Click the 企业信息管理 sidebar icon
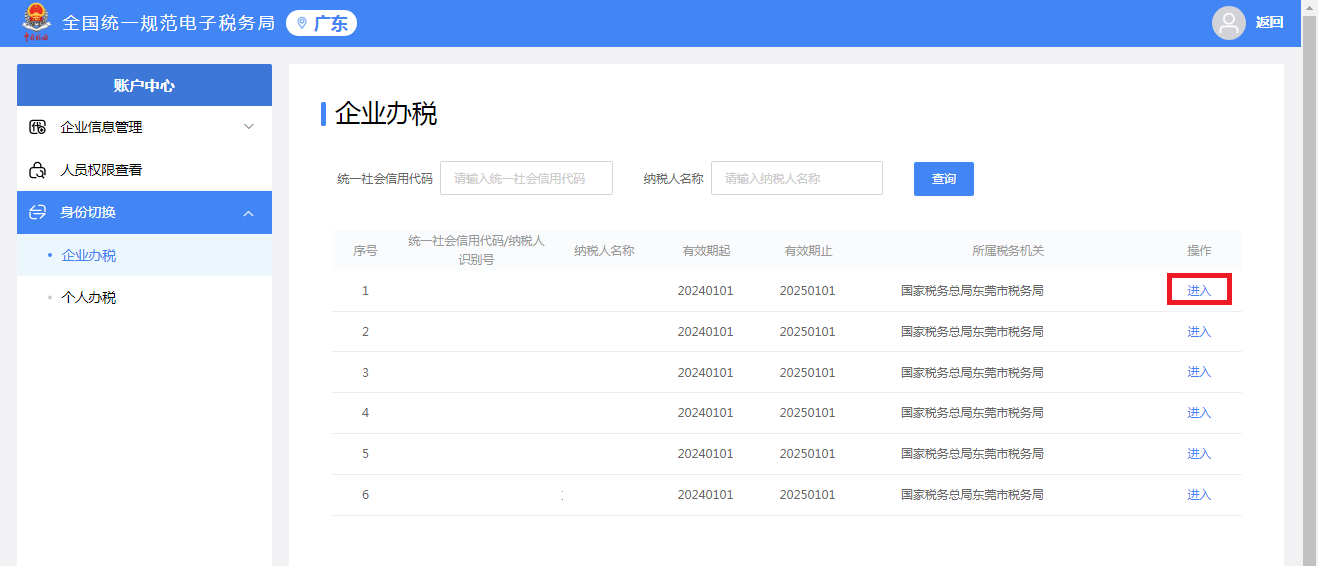Viewport: 1318px width, 566px height. click(x=38, y=127)
